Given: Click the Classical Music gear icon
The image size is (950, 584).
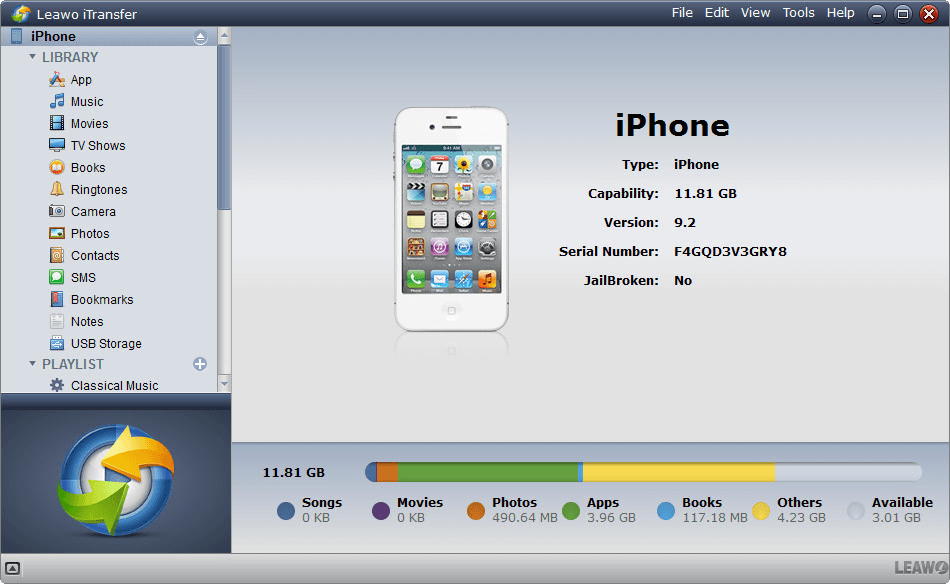Looking at the screenshot, I should click(x=57, y=385).
